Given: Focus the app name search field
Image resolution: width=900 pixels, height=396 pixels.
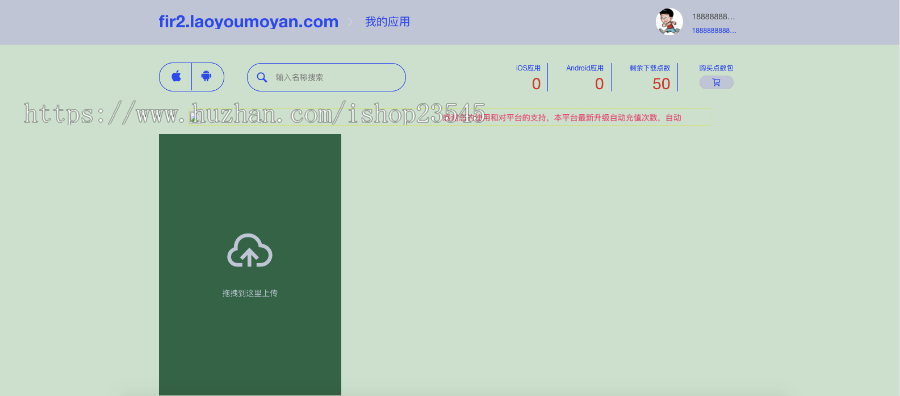Looking at the screenshot, I should pos(326,77).
